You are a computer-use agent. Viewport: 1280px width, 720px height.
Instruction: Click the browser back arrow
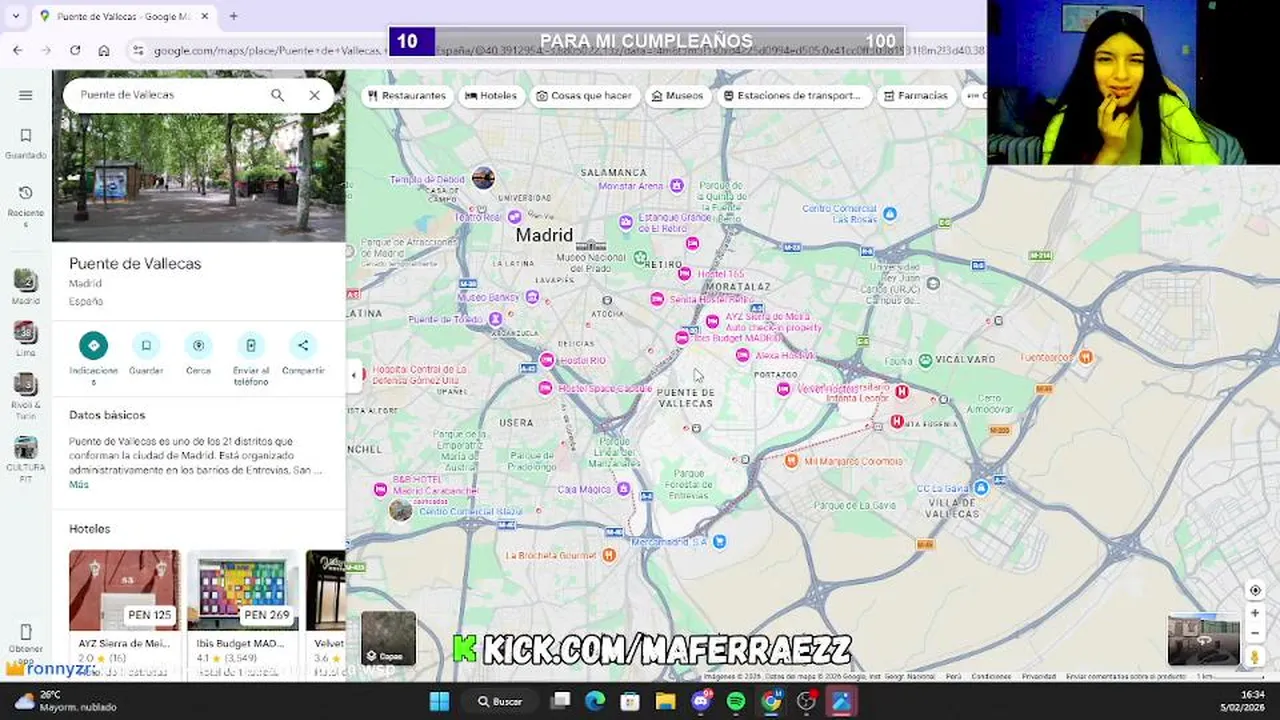(x=17, y=50)
